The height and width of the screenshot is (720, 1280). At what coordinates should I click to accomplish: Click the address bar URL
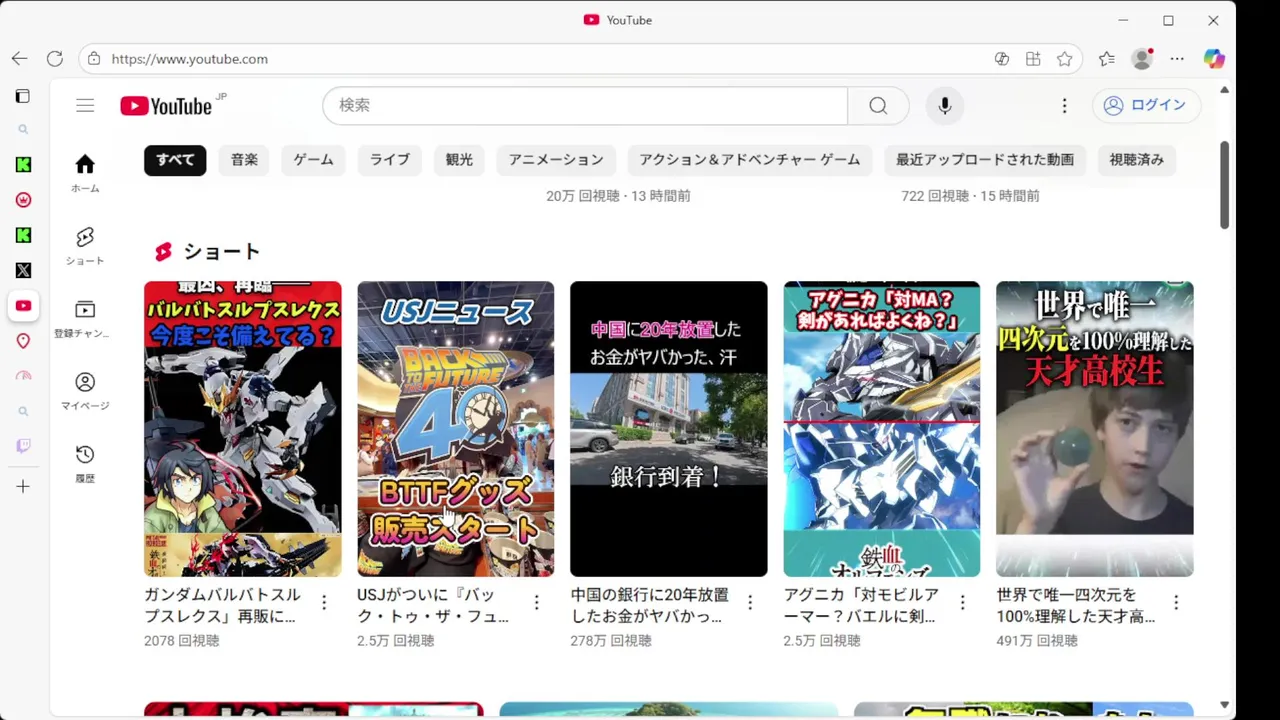pyautogui.click(x=190, y=59)
